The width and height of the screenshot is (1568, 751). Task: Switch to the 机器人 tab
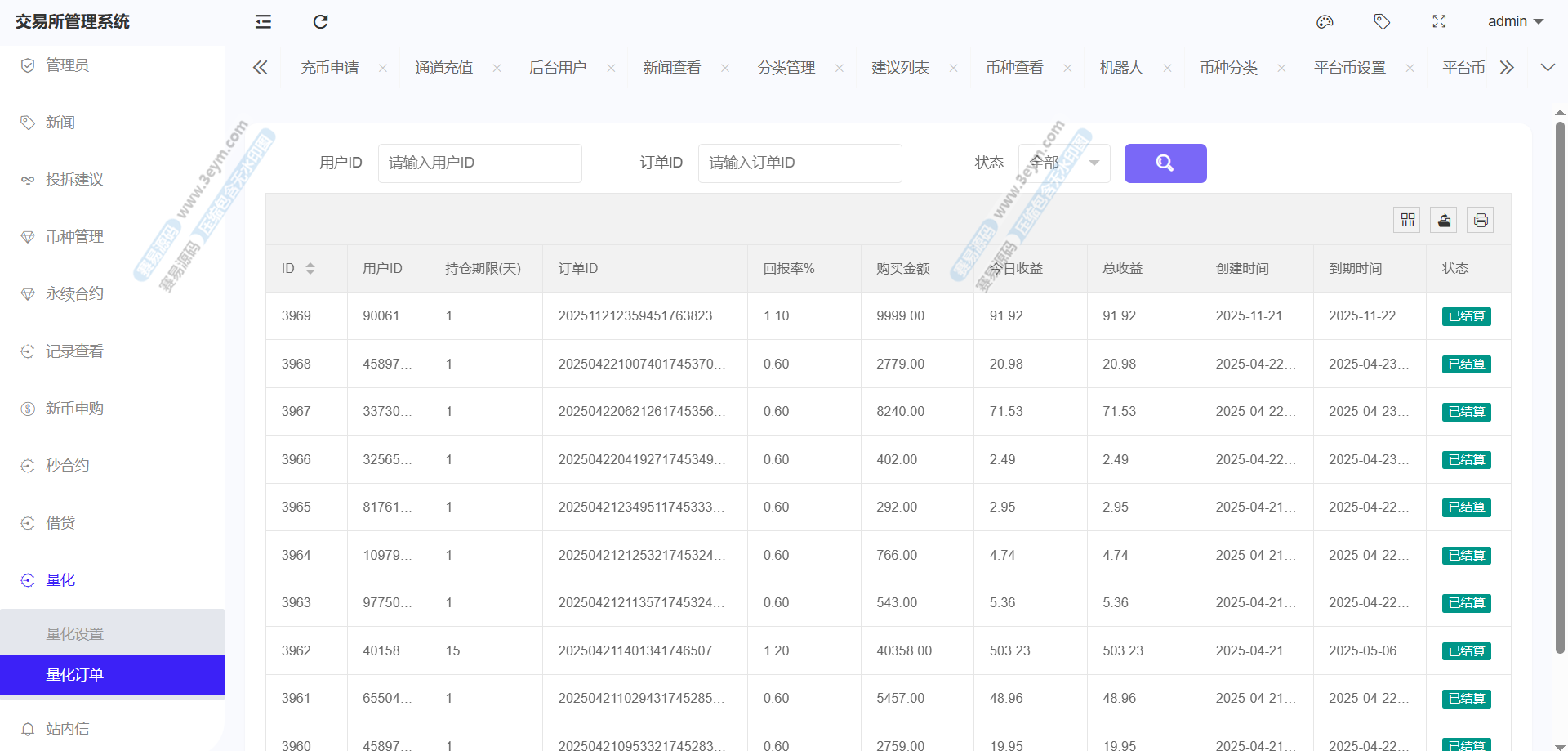click(x=1120, y=68)
